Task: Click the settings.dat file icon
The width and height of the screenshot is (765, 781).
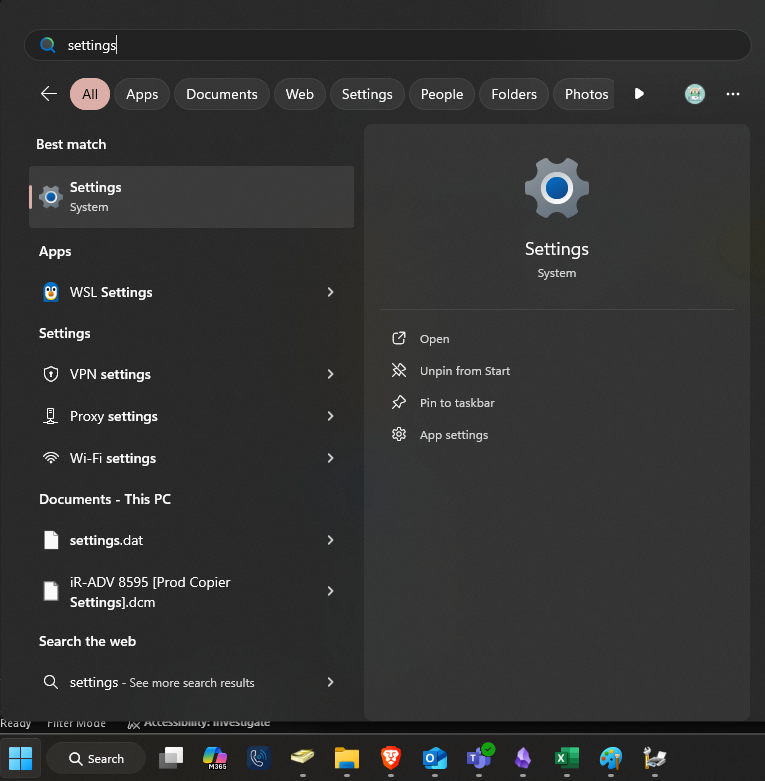Action: [51, 540]
